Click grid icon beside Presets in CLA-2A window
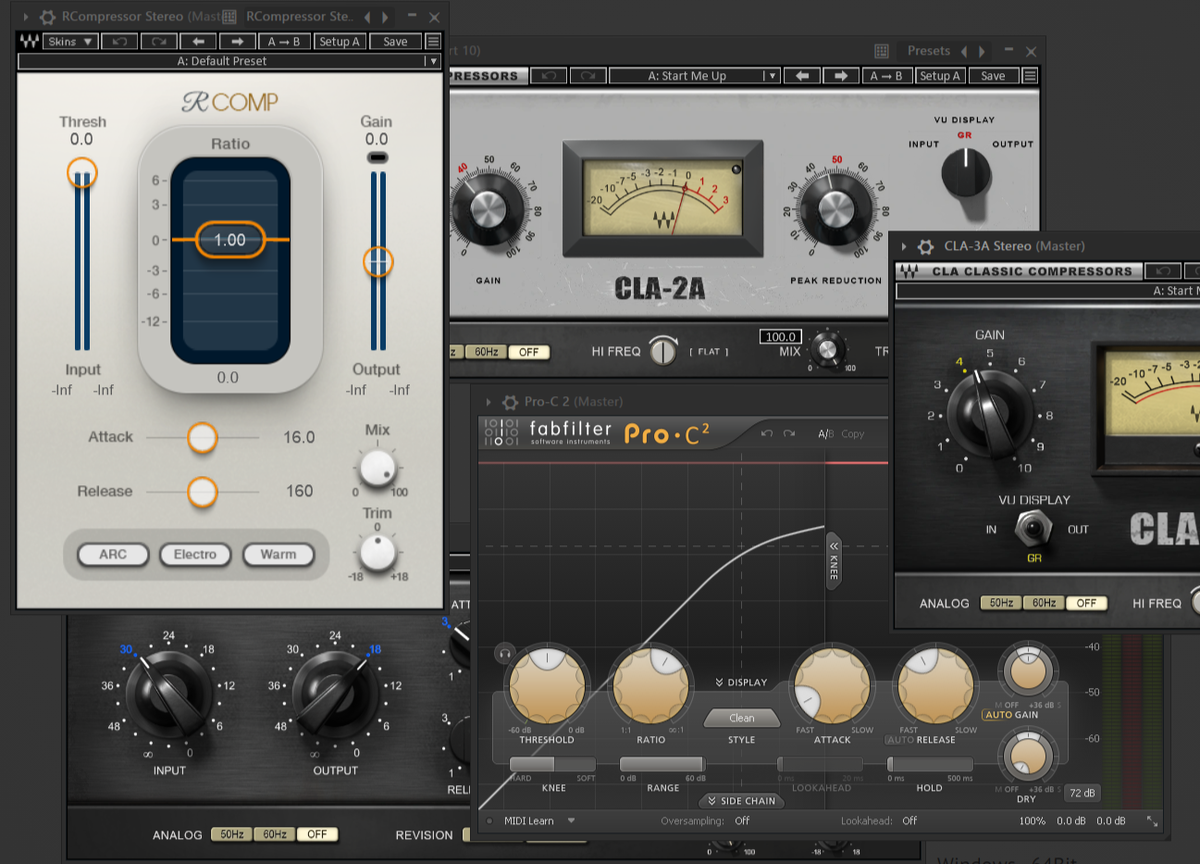 click(x=881, y=51)
